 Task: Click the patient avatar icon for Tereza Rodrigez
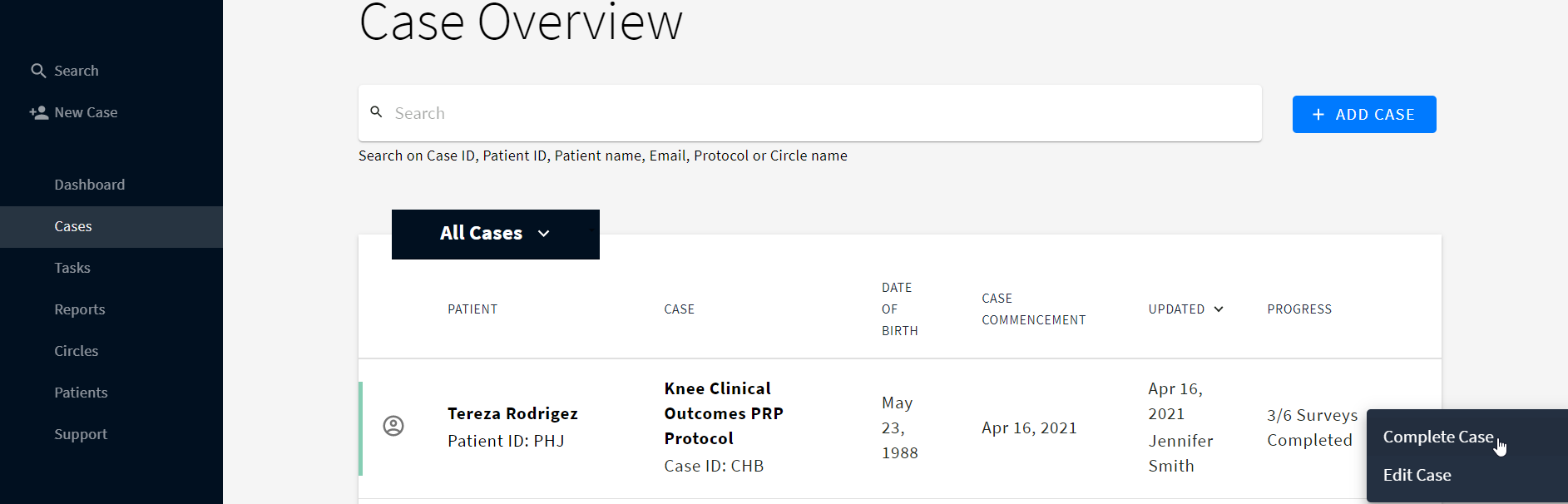[393, 426]
